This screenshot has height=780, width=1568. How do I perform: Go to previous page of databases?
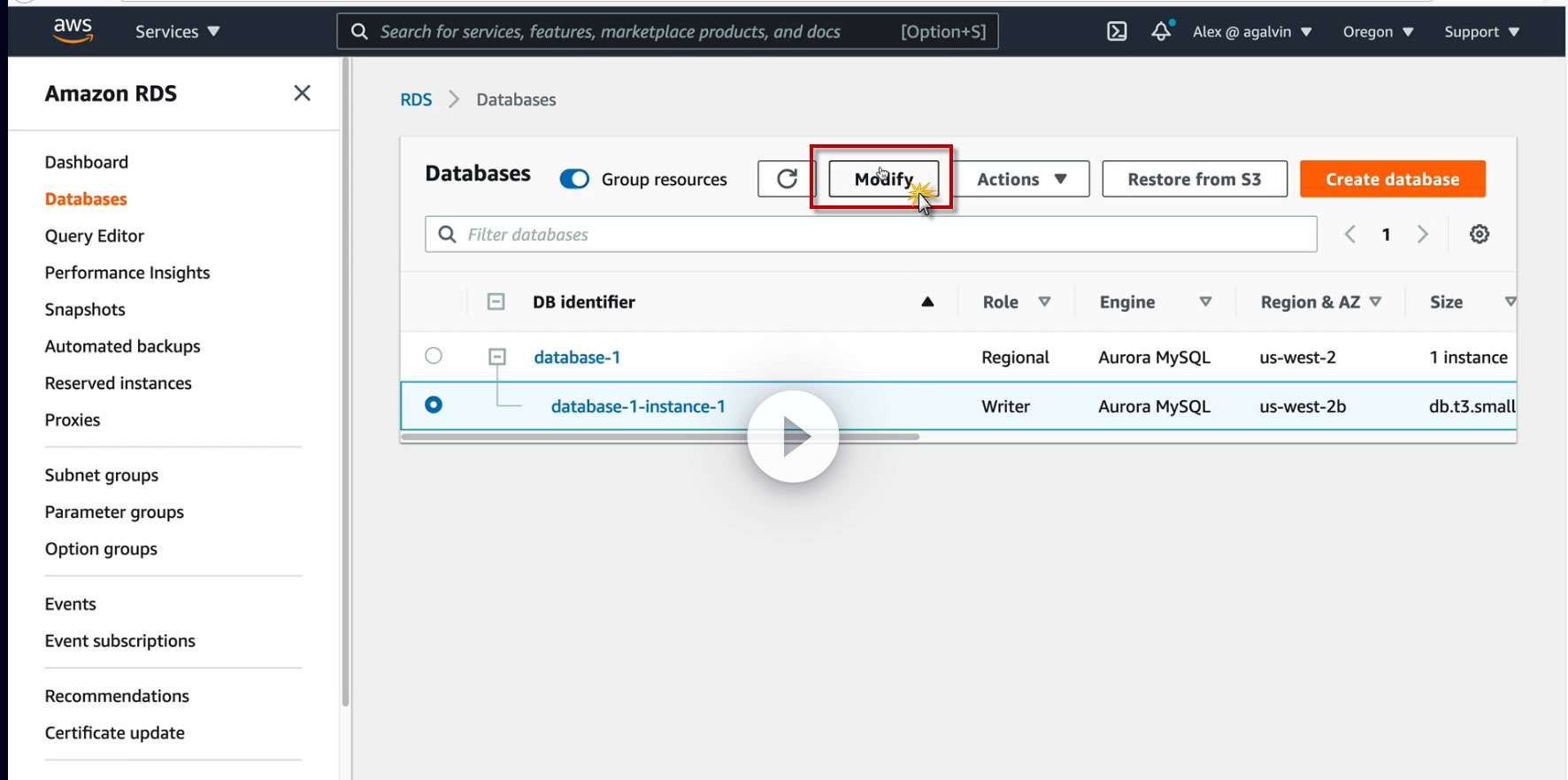pos(1349,234)
